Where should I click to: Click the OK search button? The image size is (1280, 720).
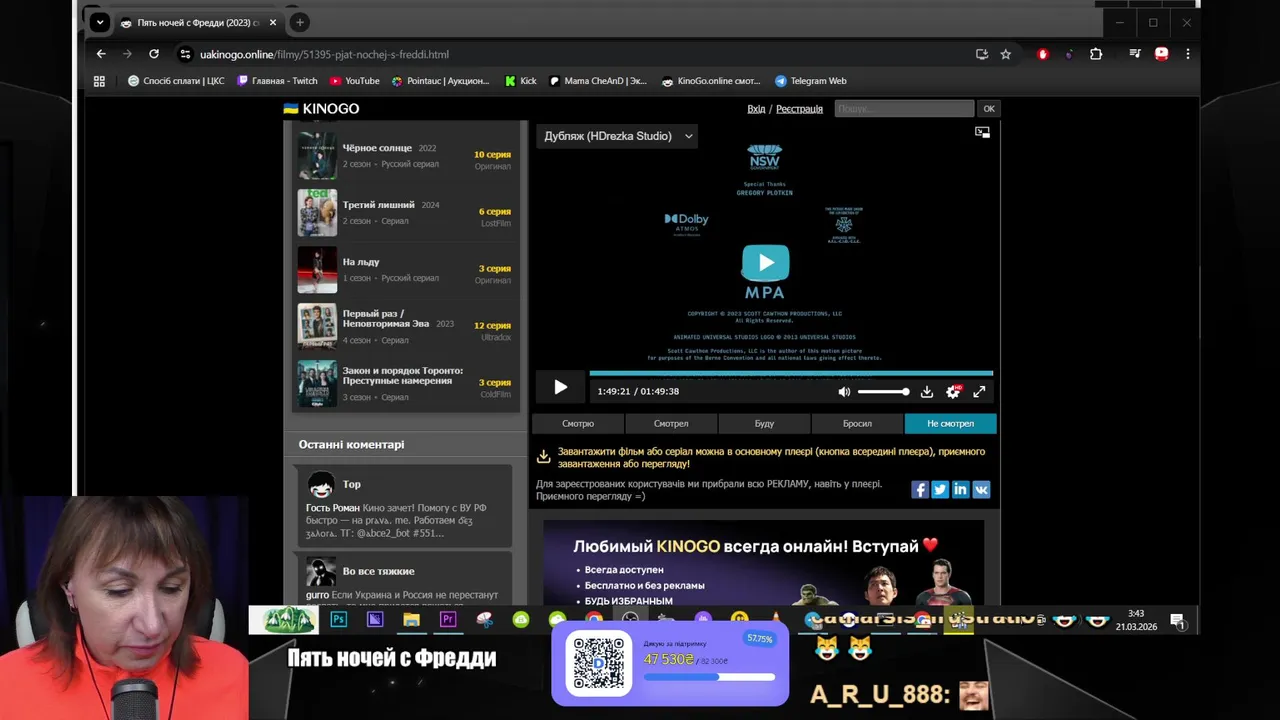pyautogui.click(x=989, y=109)
